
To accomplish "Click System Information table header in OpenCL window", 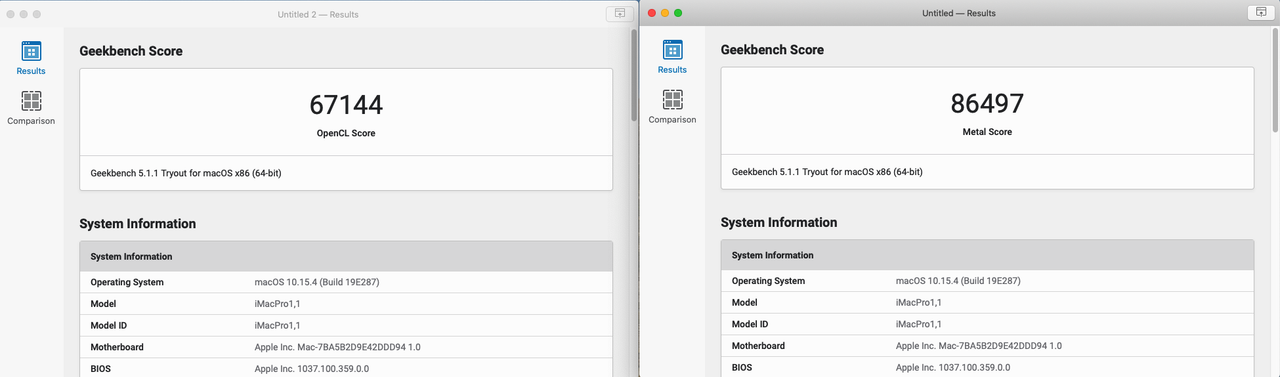I will point(346,256).
